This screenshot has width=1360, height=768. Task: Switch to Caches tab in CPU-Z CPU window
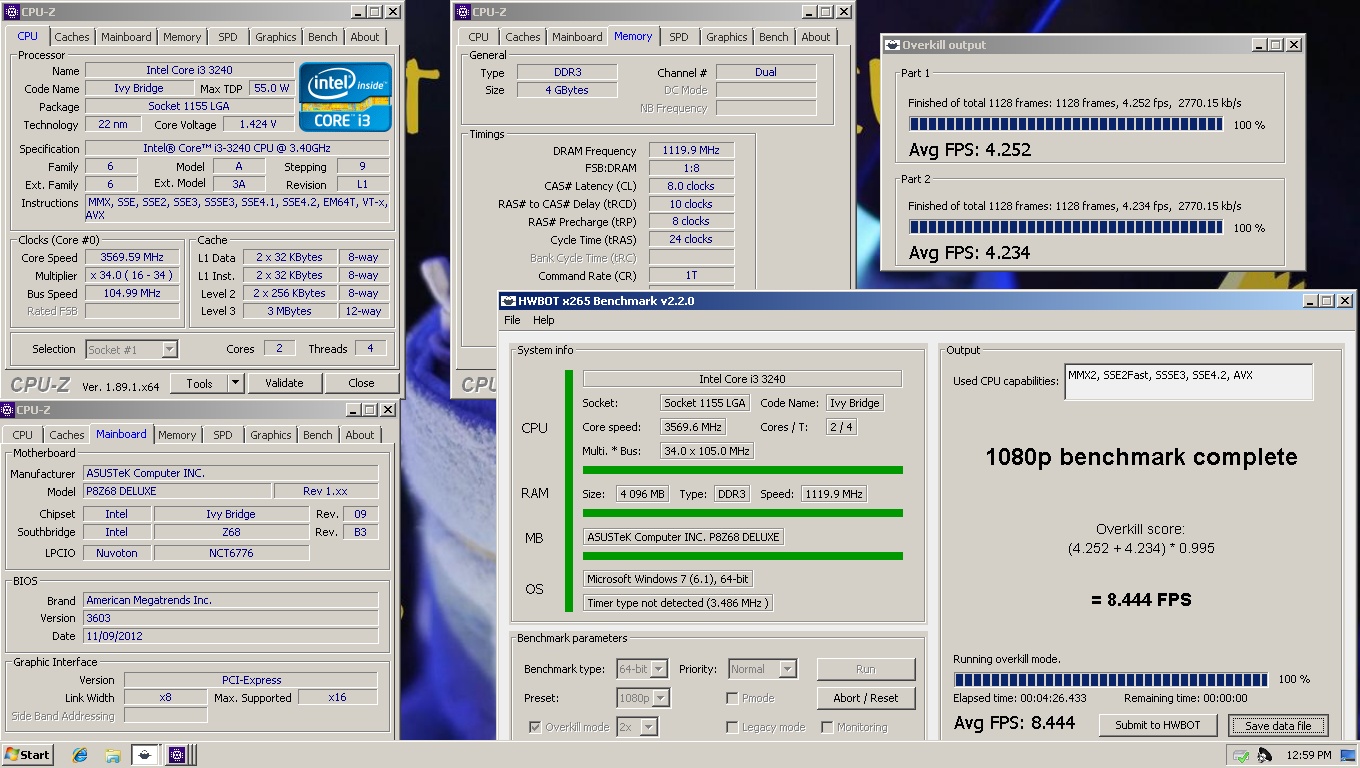pyautogui.click(x=72, y=37)
